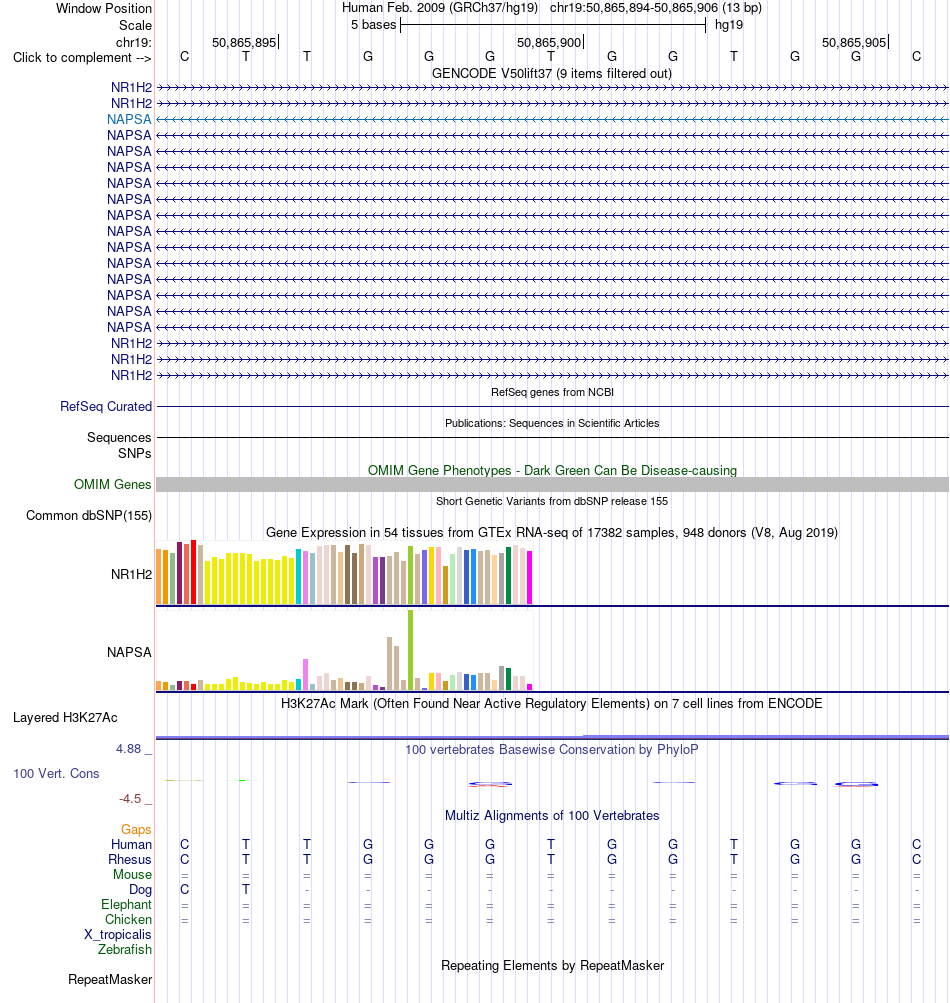Click the Window Position label
This screenshot has width=950, height=1003.
[x=104, y=8]
